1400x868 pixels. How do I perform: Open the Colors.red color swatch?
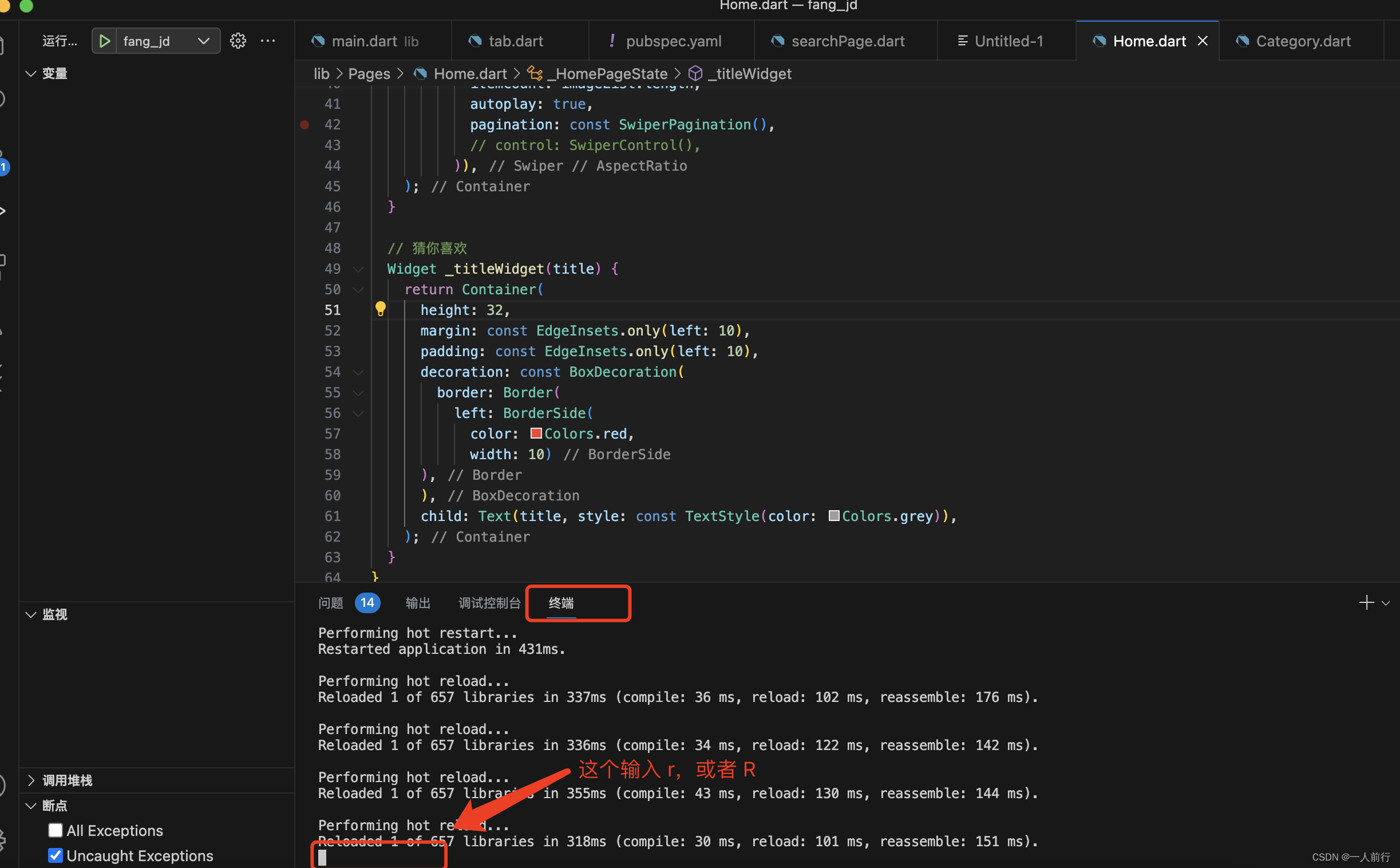tap(536, 433)
